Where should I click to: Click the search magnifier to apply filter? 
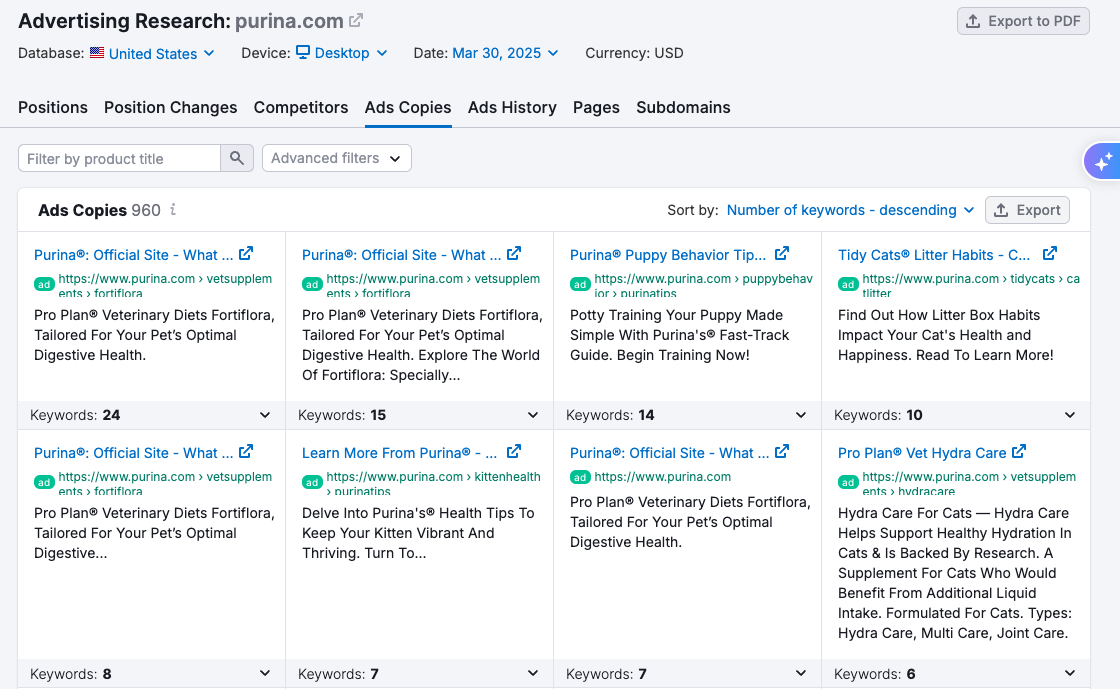237,158
